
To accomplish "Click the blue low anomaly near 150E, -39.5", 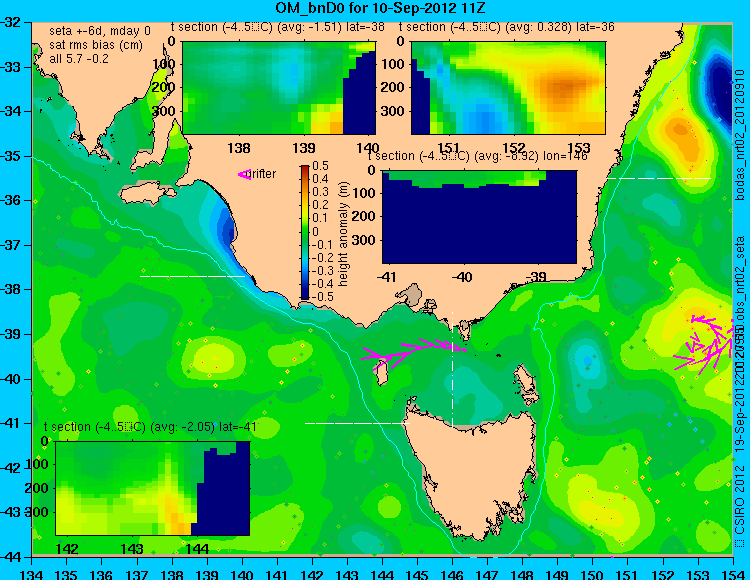I will click(587, 360).
